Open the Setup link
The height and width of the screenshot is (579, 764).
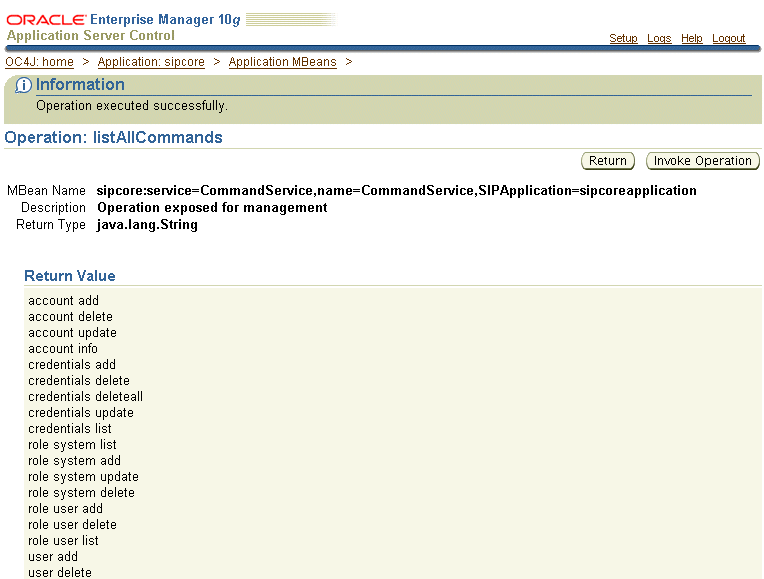[623, 38]
